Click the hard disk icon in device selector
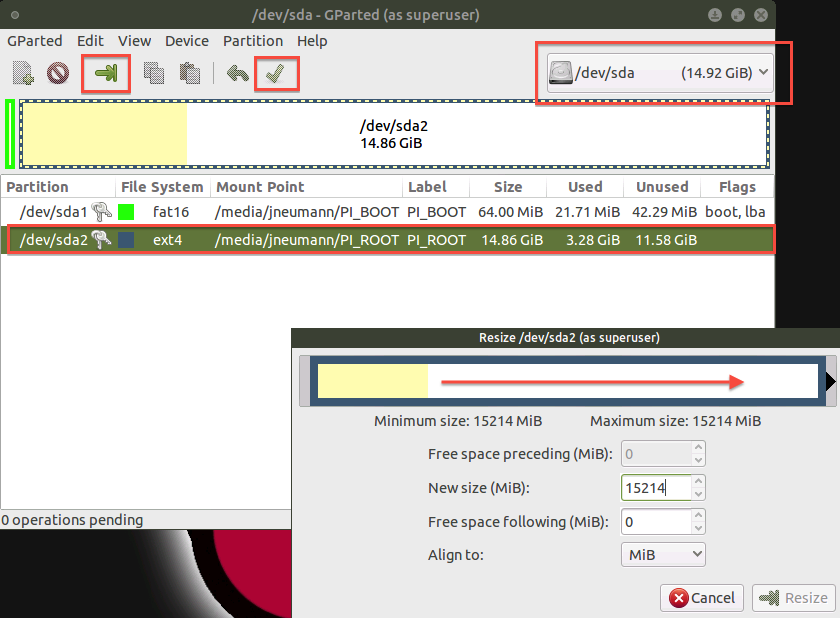This screenshot has height=618, width=840. (560, 73)
